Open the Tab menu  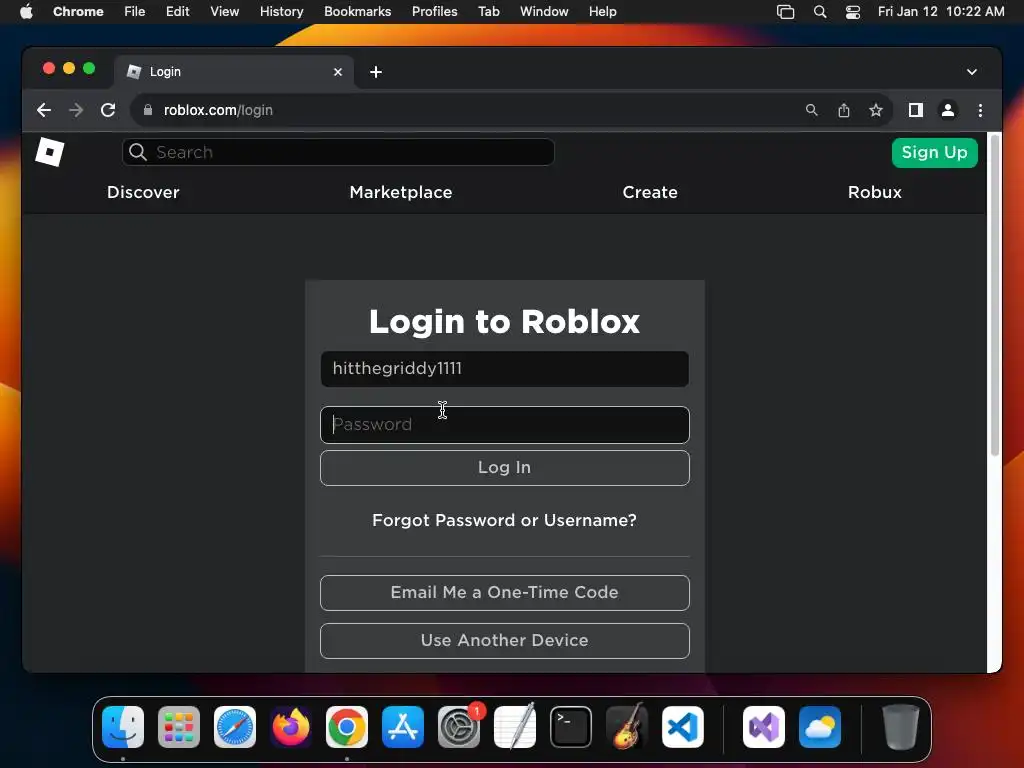(488, 11)
